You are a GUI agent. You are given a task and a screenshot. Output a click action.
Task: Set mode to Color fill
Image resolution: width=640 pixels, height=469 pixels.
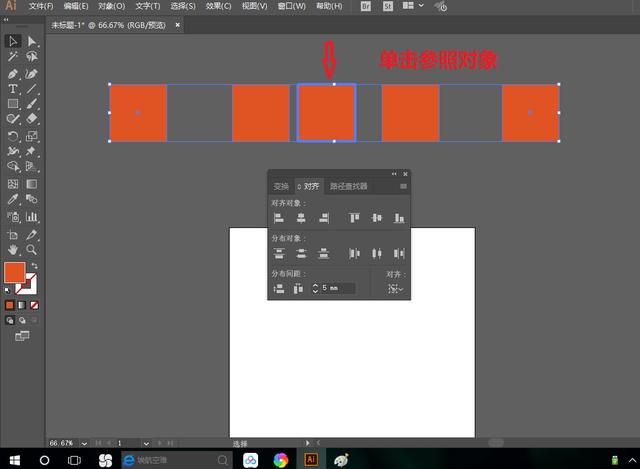(x=9, y=305)
